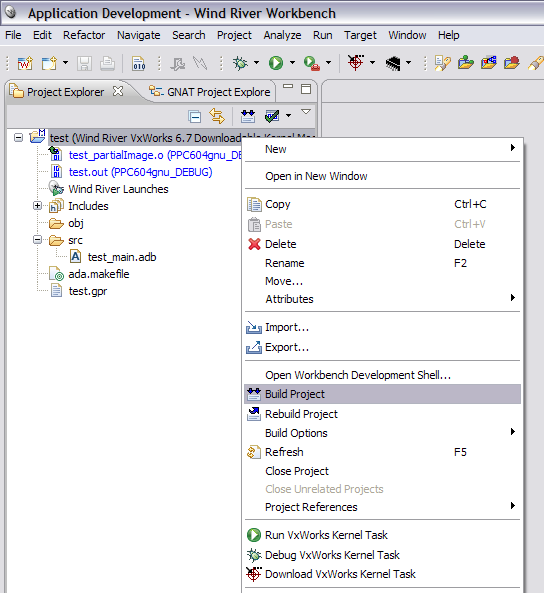Collapse the test project tree node
This screenshot has width=544, height=593.
point(18,137)
